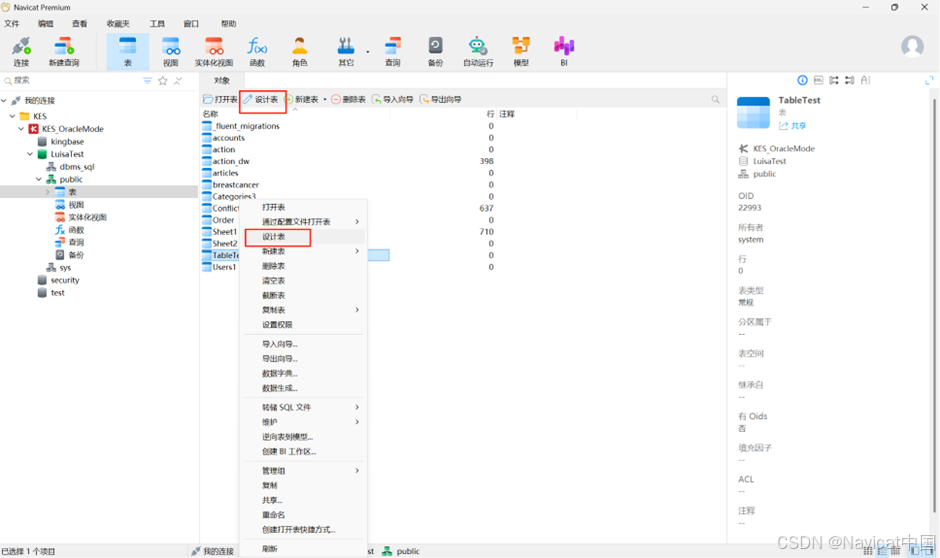Select the kingbase database in tree
The image size is (940, 558).
(x=67, y=141)
